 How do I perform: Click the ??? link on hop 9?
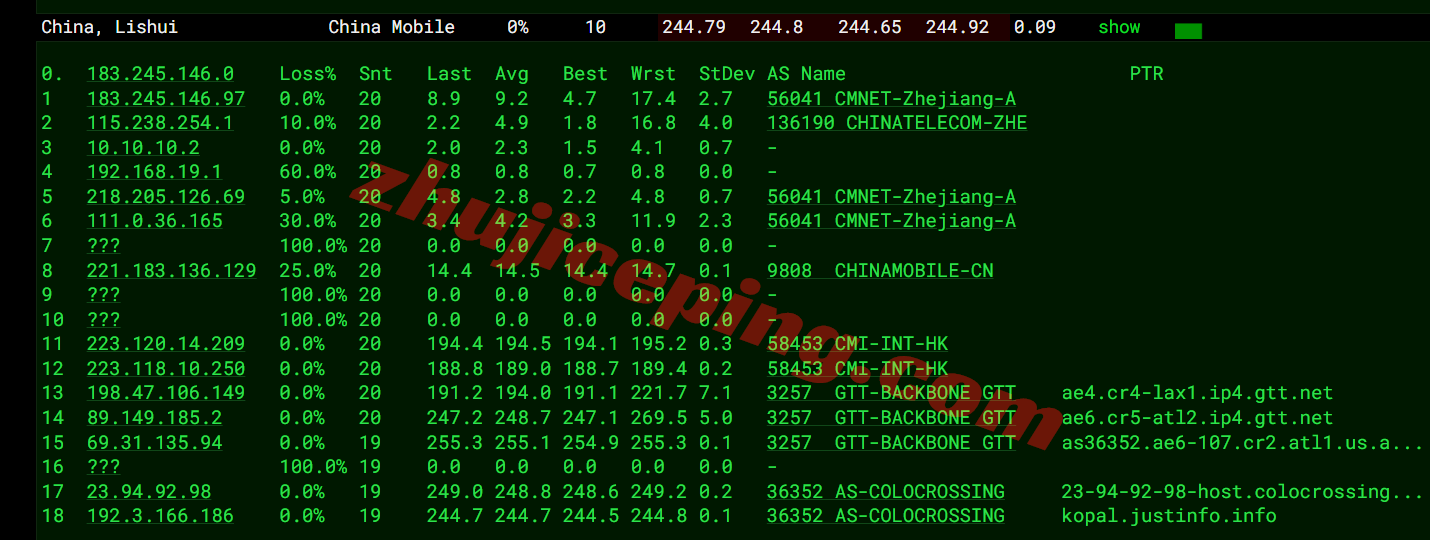coord(104,295)
